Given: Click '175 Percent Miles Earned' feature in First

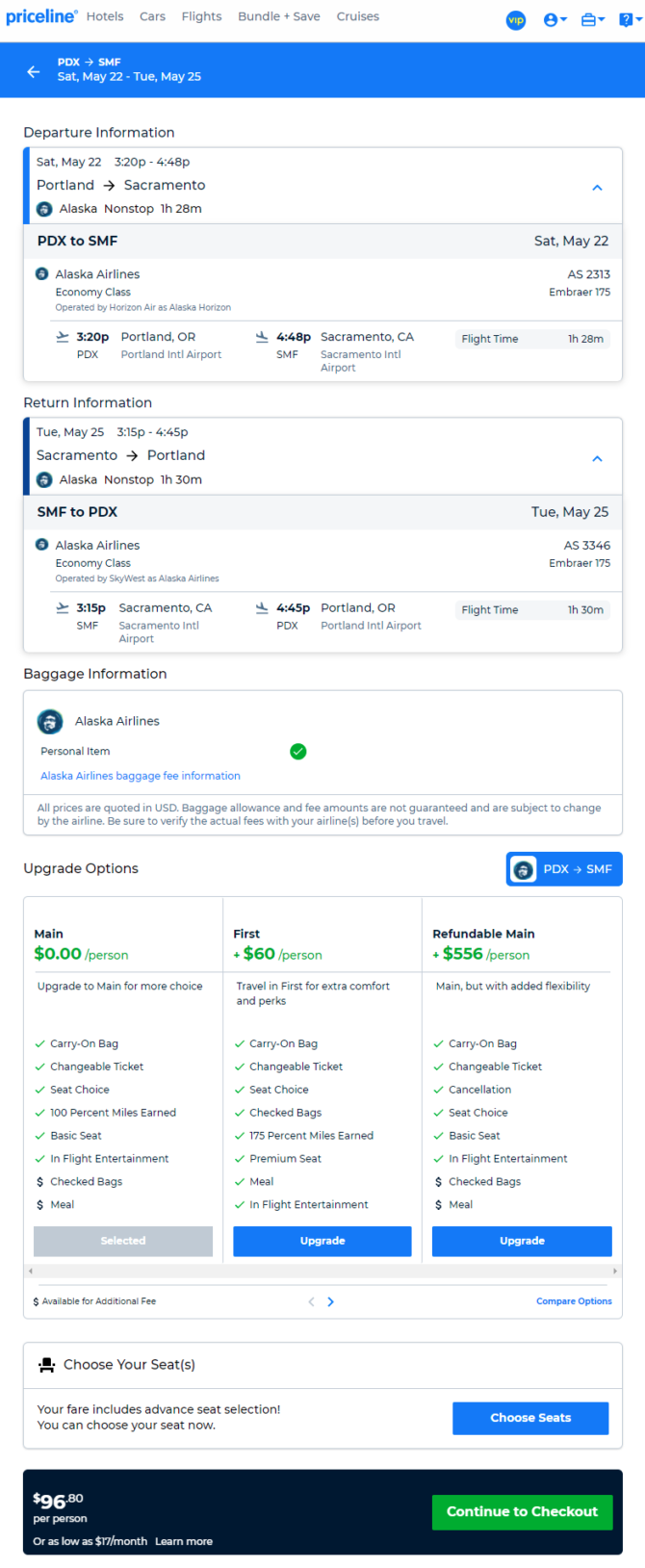Looking at the screenshot, I should click(x=311, y=1136).
